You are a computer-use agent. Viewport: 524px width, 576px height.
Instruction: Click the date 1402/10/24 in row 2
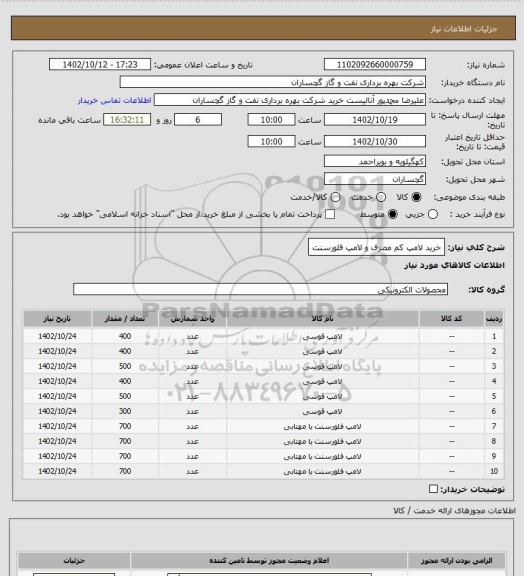pyautogui.click(x=57, y=351)
